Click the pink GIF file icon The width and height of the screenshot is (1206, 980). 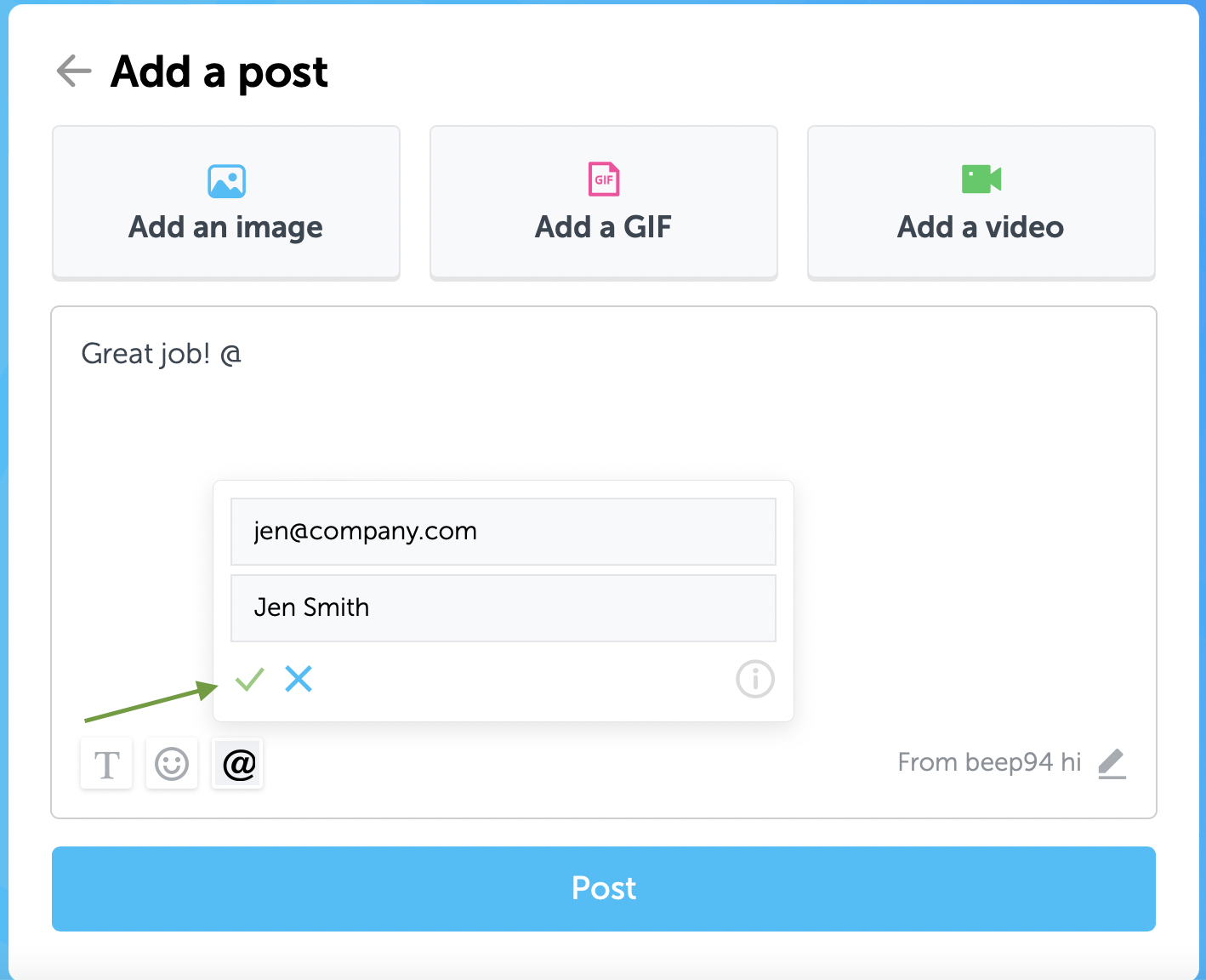(x=604, y=179)
